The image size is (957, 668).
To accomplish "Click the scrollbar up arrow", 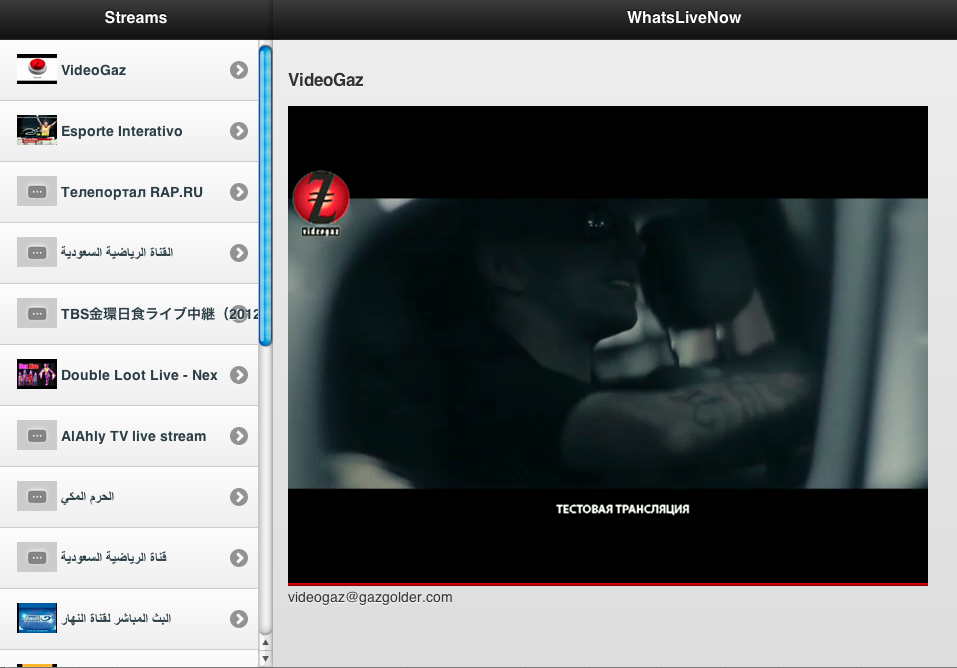I will 265,642.
